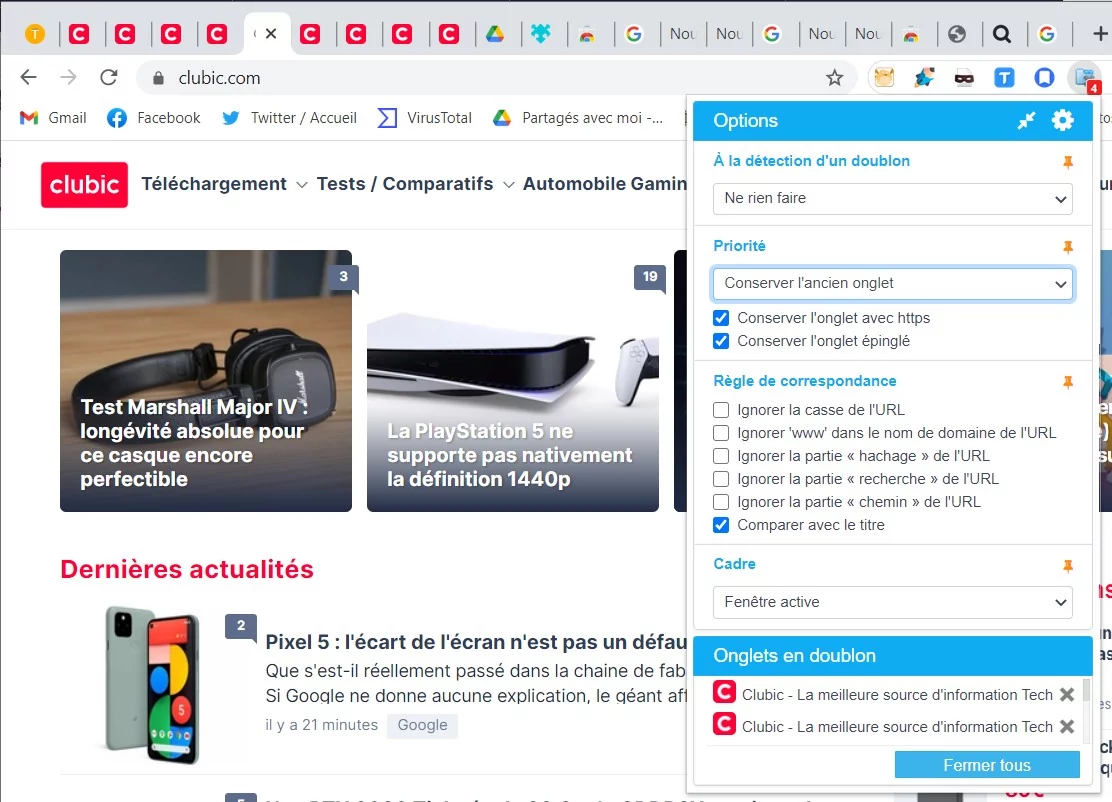Go back with the browser back arrow
Image resolution: width=1112 pixels, height=802 pixels.
tap(28, 77)
